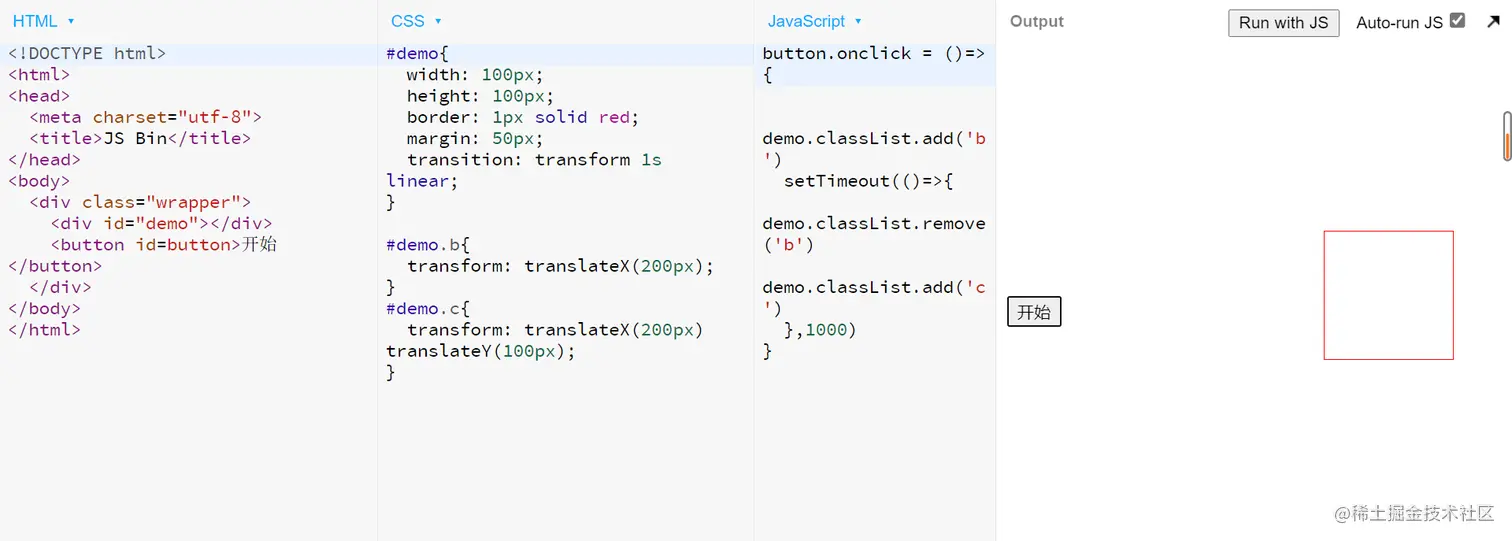1512x541 pixels.
Task: Pop out the output with the arrow icon
Action: [1494, 21]
